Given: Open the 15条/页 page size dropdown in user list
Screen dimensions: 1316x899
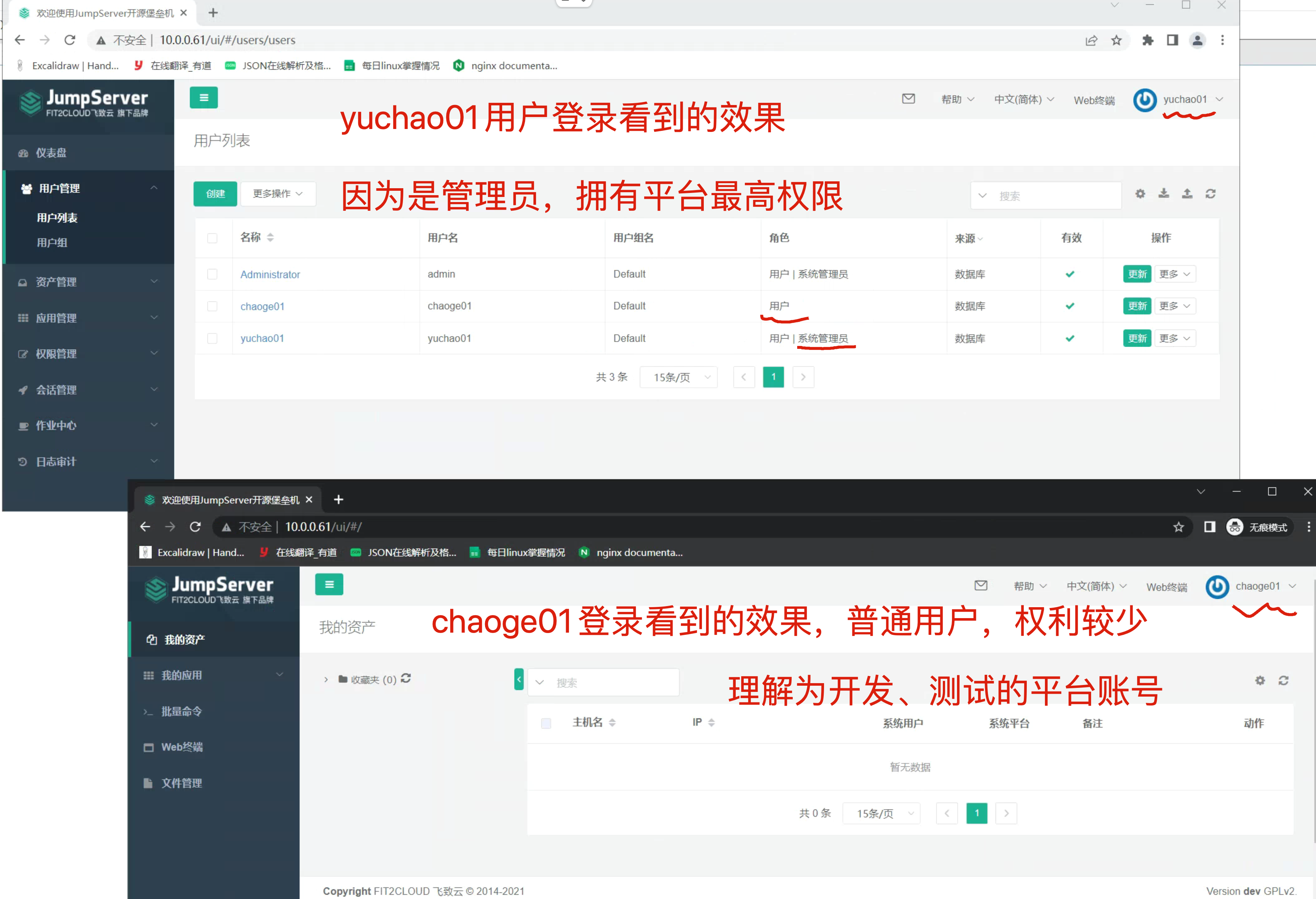Looking at the screenshot, I should coord(678,377).
